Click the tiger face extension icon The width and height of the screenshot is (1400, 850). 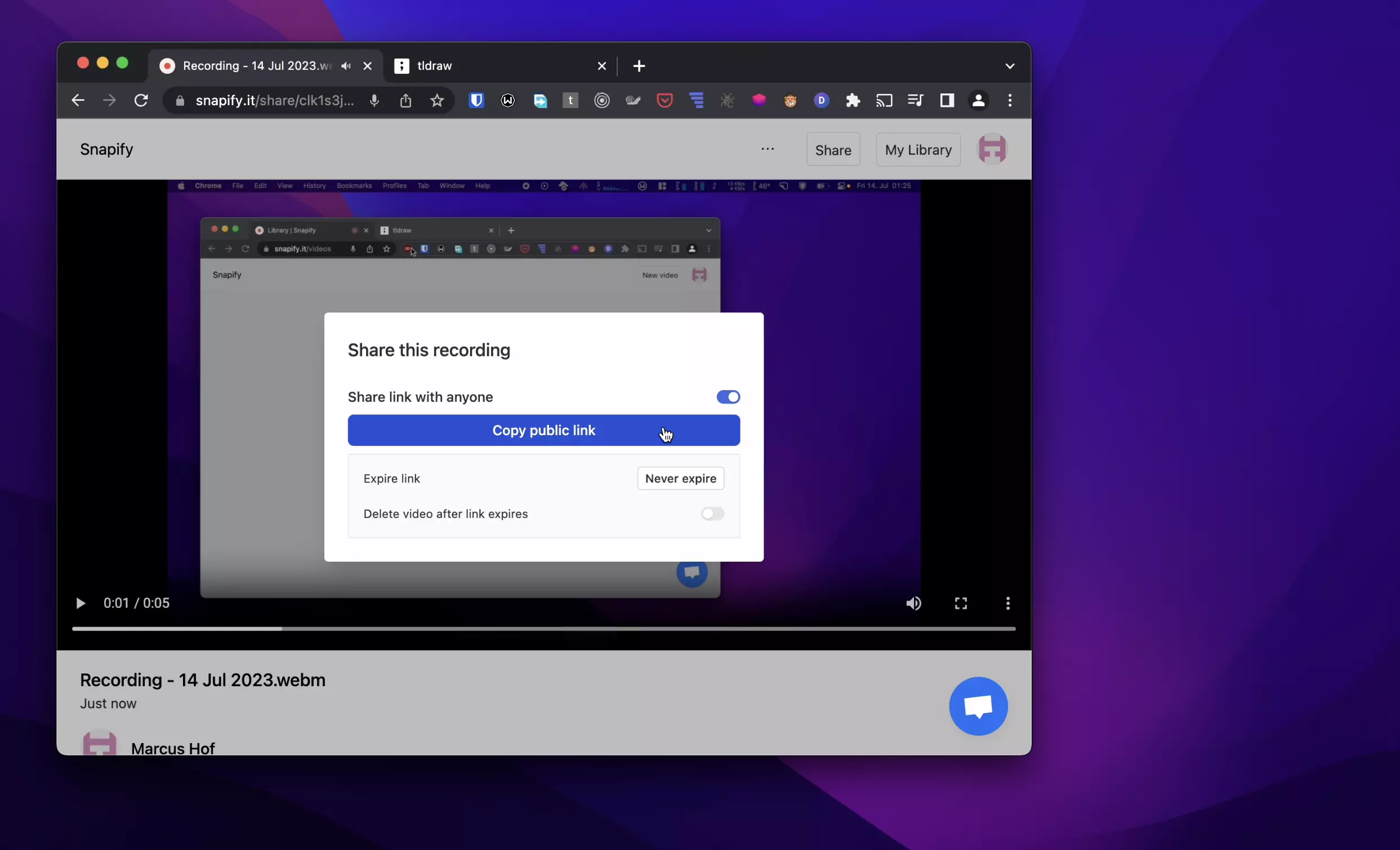790,101
